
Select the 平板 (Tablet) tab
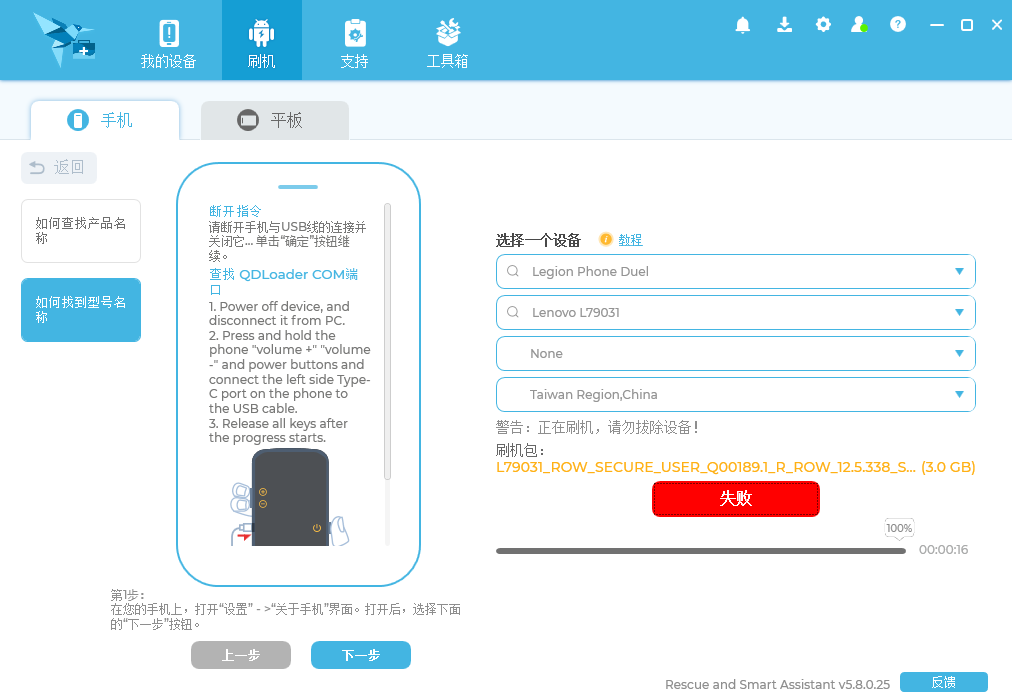point(275,120)
